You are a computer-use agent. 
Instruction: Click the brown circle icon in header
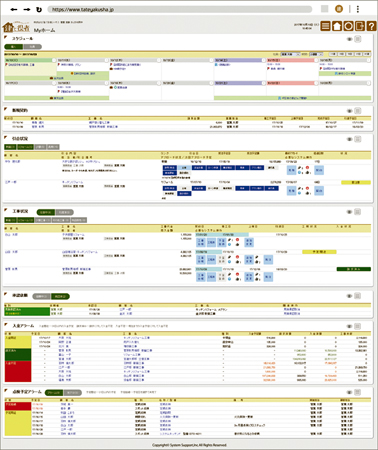tap(348, 26)
